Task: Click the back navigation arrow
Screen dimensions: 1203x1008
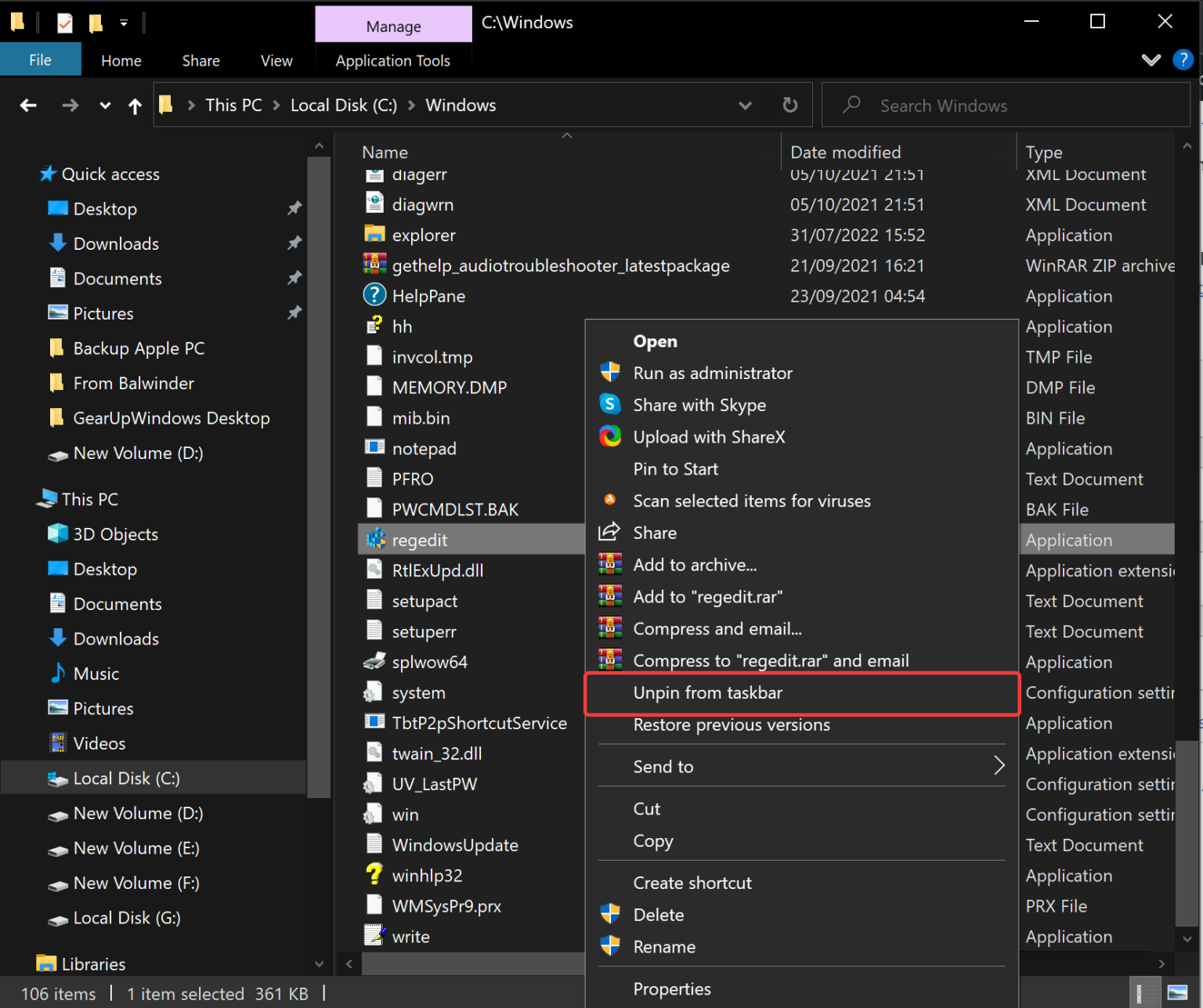Action: (x=28, y=105)
